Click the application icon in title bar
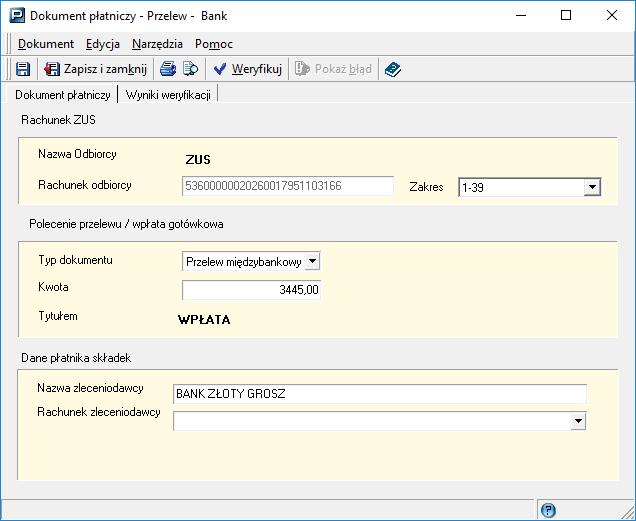The height and width of the screenshot is (521, 636). [17, 16]
